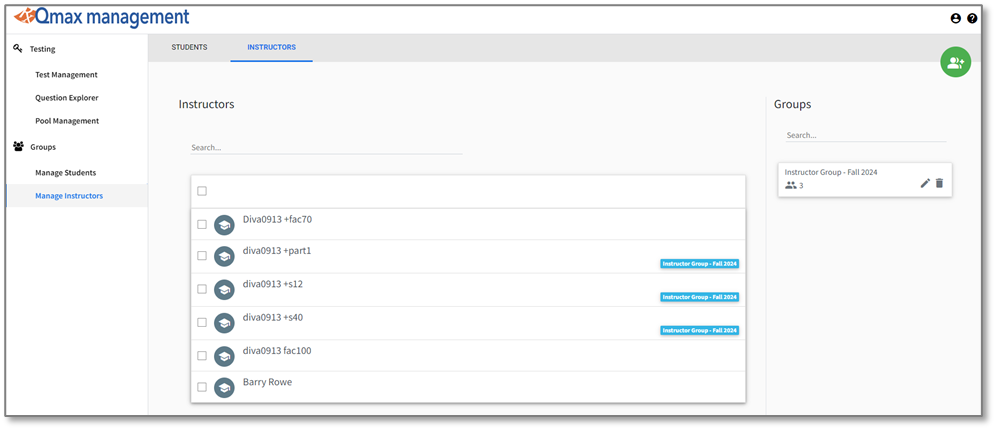Check the box for diva0913 +part1
Image resolution: width=996 pixels, height=430 pixels.
[202, 256]
